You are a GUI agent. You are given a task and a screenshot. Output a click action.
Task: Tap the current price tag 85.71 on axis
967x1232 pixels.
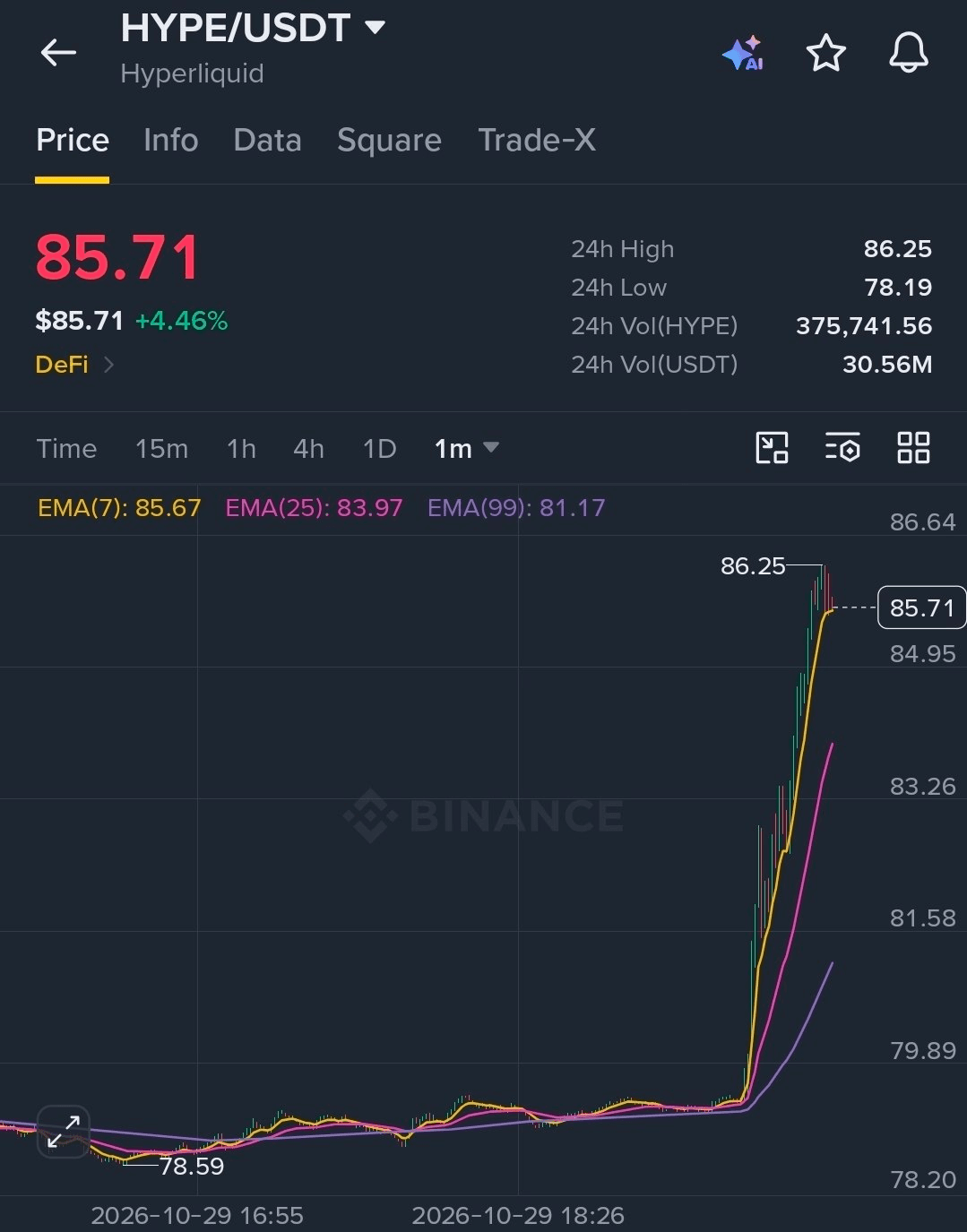tap(921, 607)
